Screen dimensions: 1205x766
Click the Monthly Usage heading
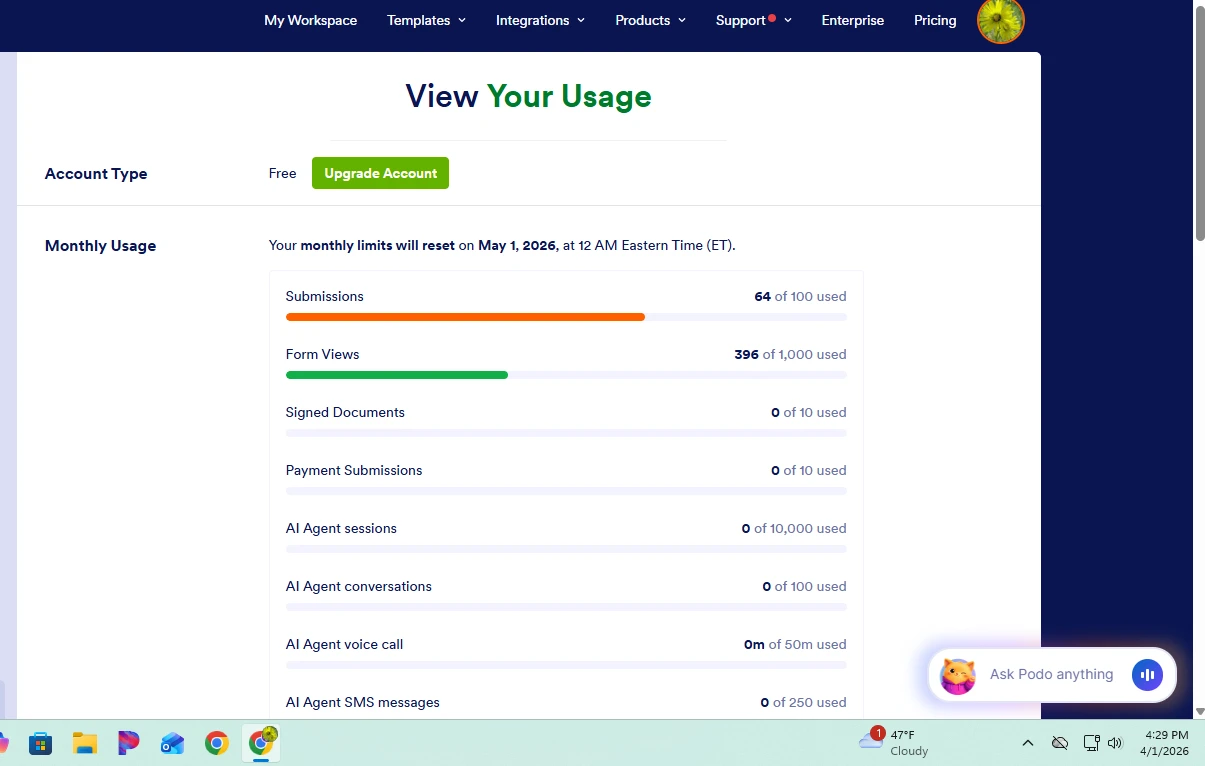tap(100, 245)
